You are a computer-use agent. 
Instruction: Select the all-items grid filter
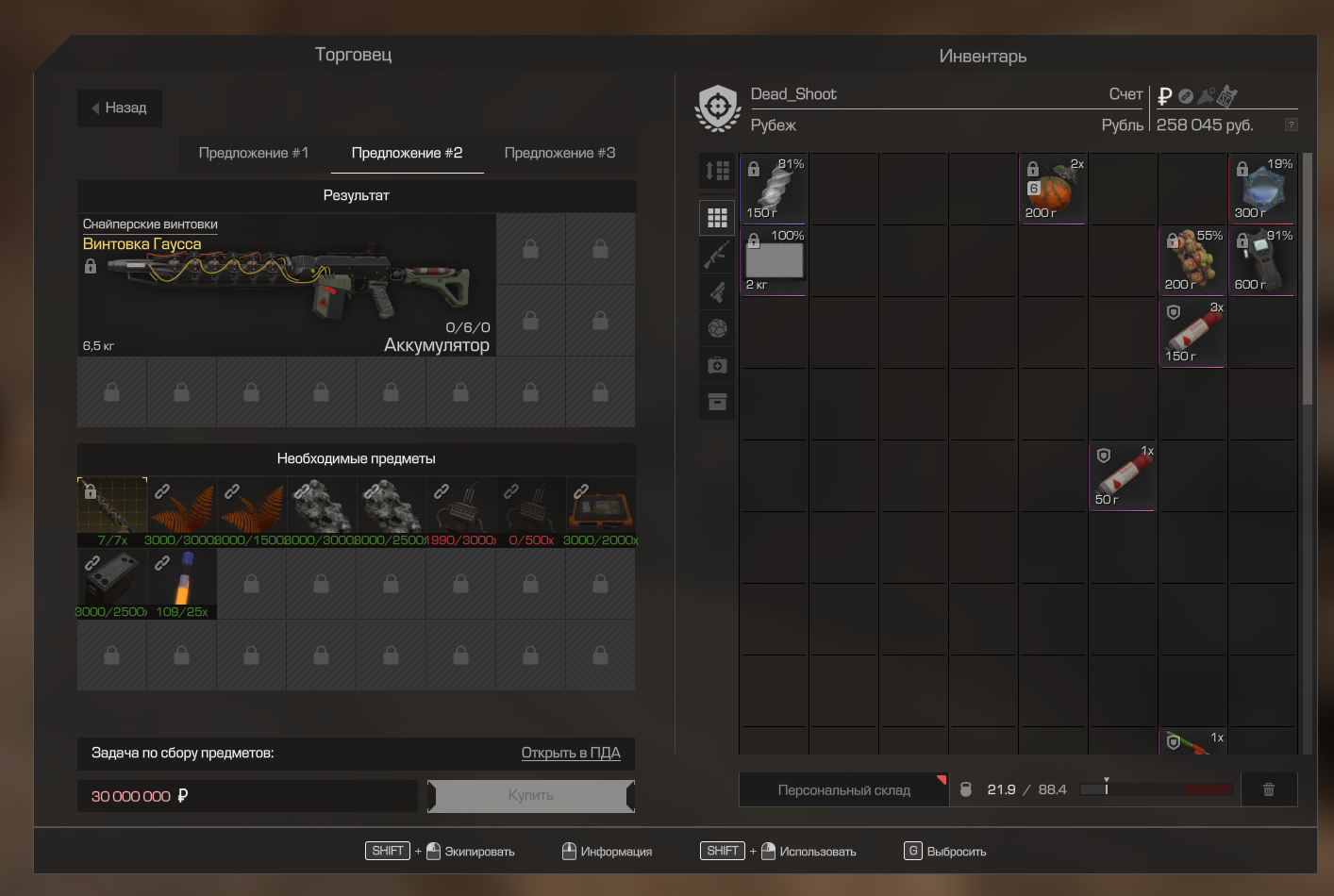(x=717, y=218)
